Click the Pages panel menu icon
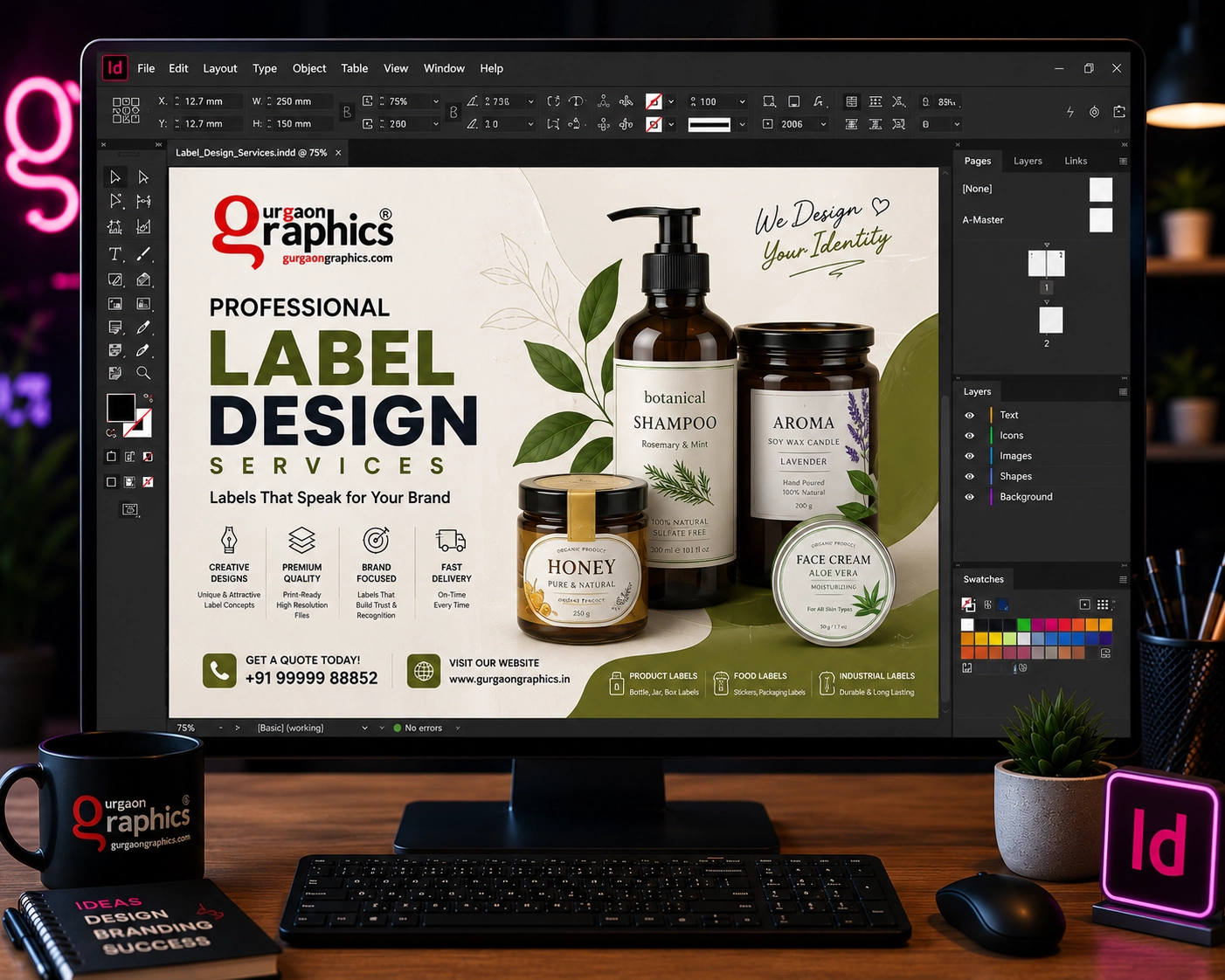 1123,161
